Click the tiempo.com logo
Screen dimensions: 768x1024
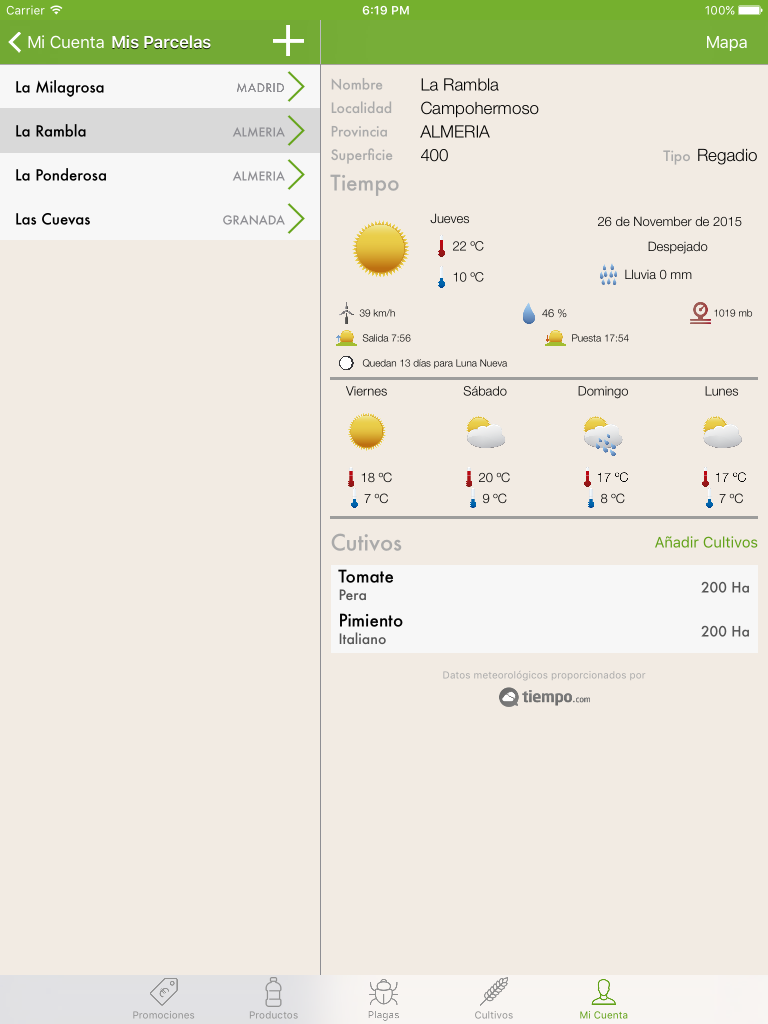[x=544, y=697]
